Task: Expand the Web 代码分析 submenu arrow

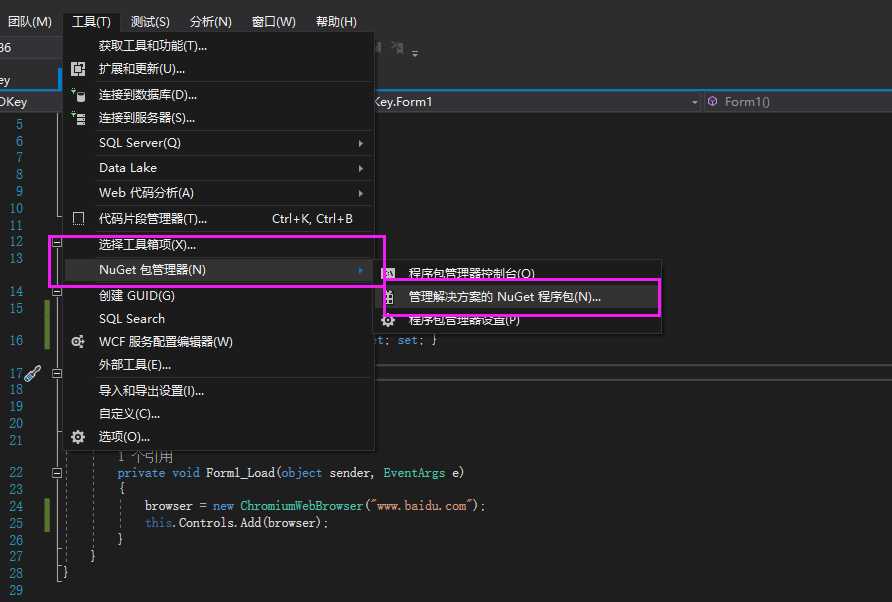Action: tap(361, 193)
